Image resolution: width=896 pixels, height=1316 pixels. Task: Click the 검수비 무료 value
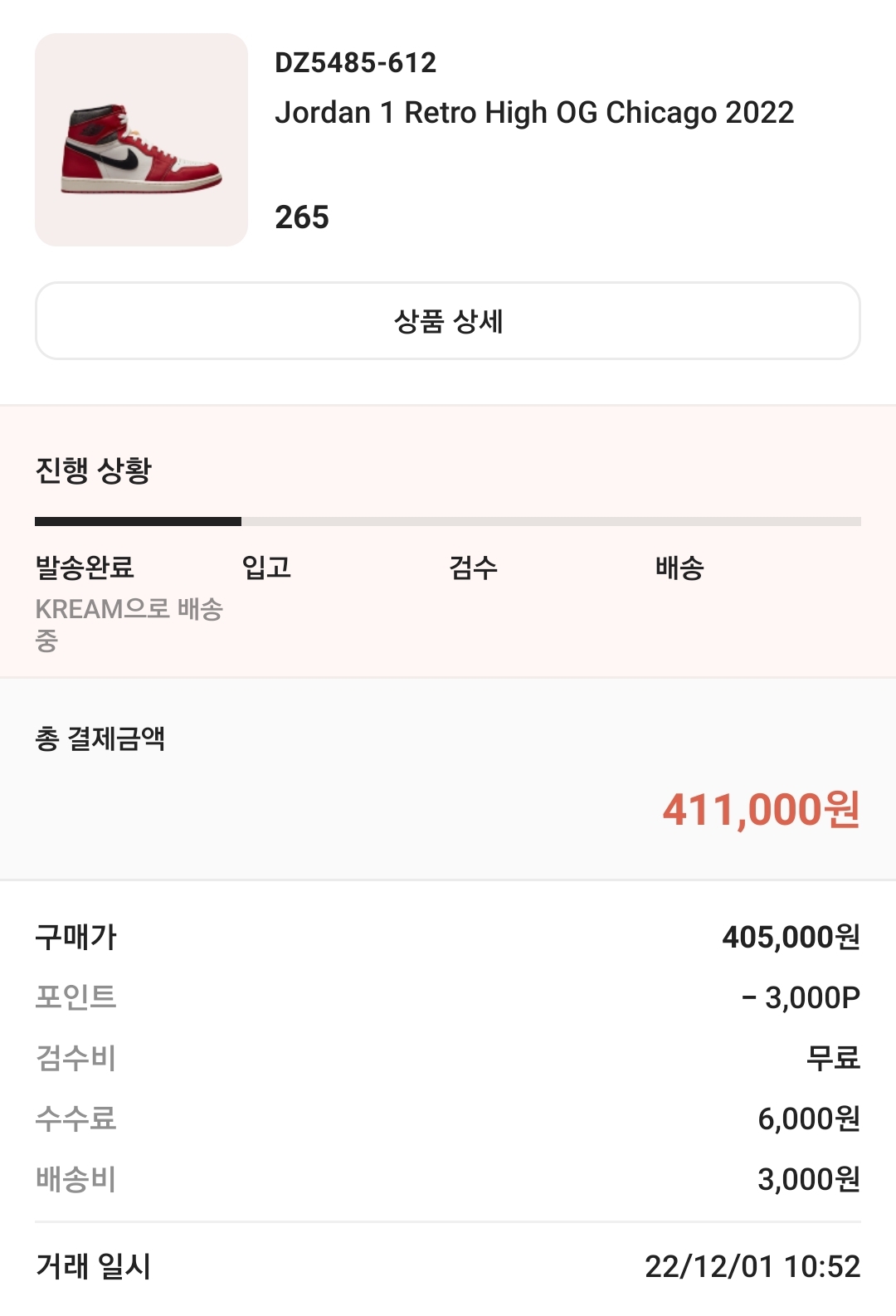[833, 1058]
